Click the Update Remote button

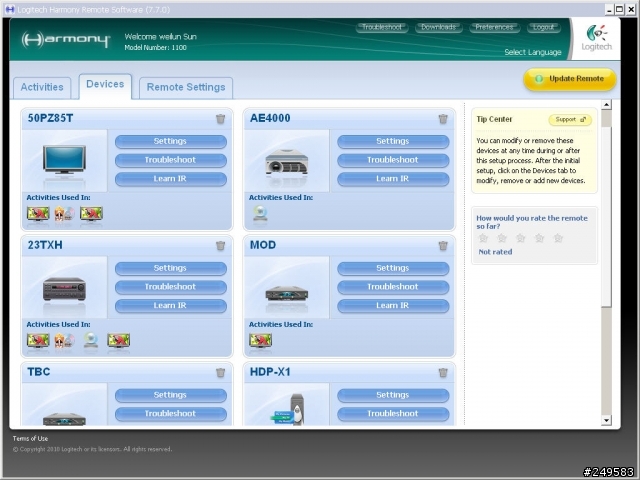point(570,79)
